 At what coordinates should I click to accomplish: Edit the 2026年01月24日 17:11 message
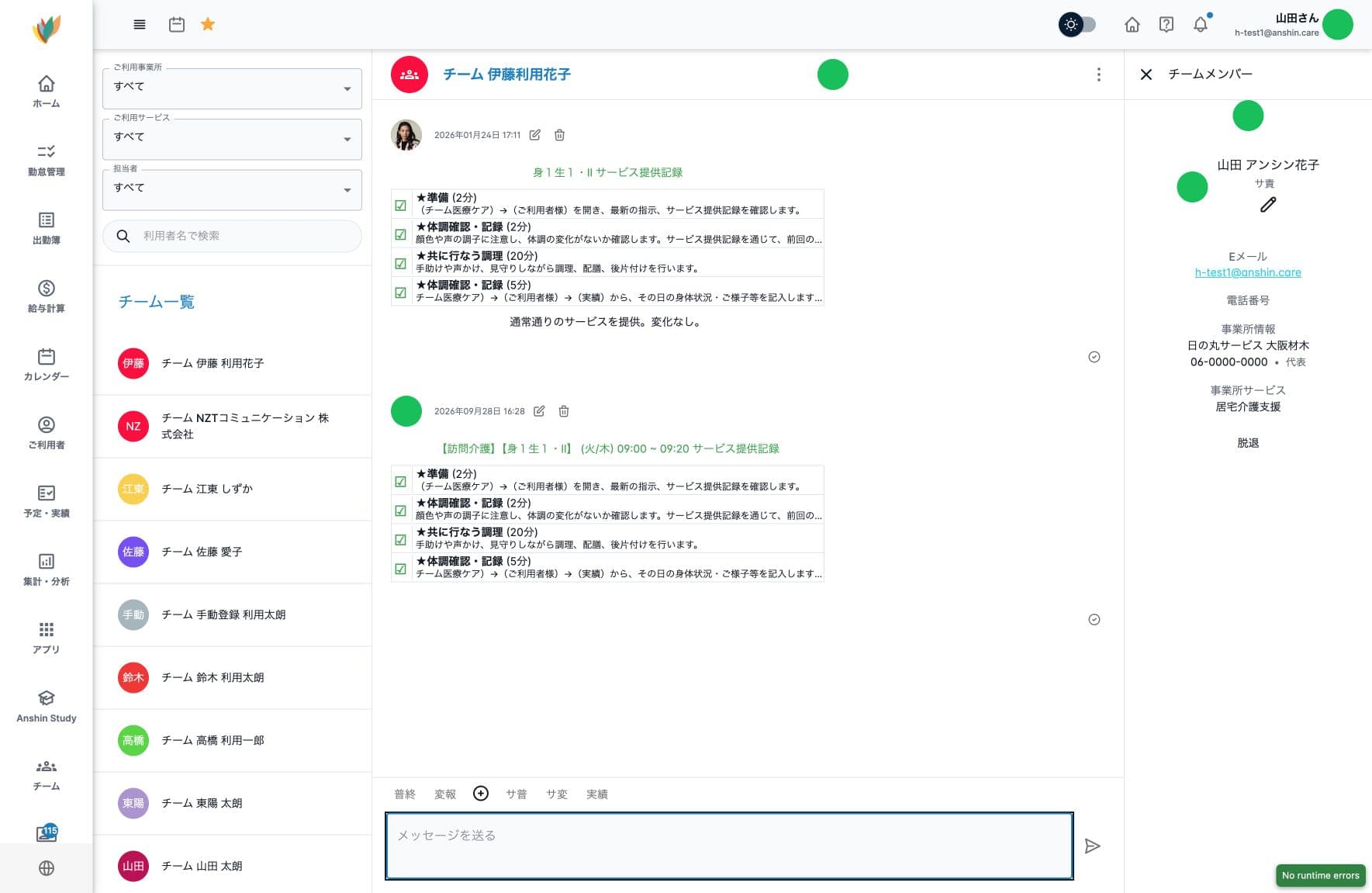(x=535, y=135)
